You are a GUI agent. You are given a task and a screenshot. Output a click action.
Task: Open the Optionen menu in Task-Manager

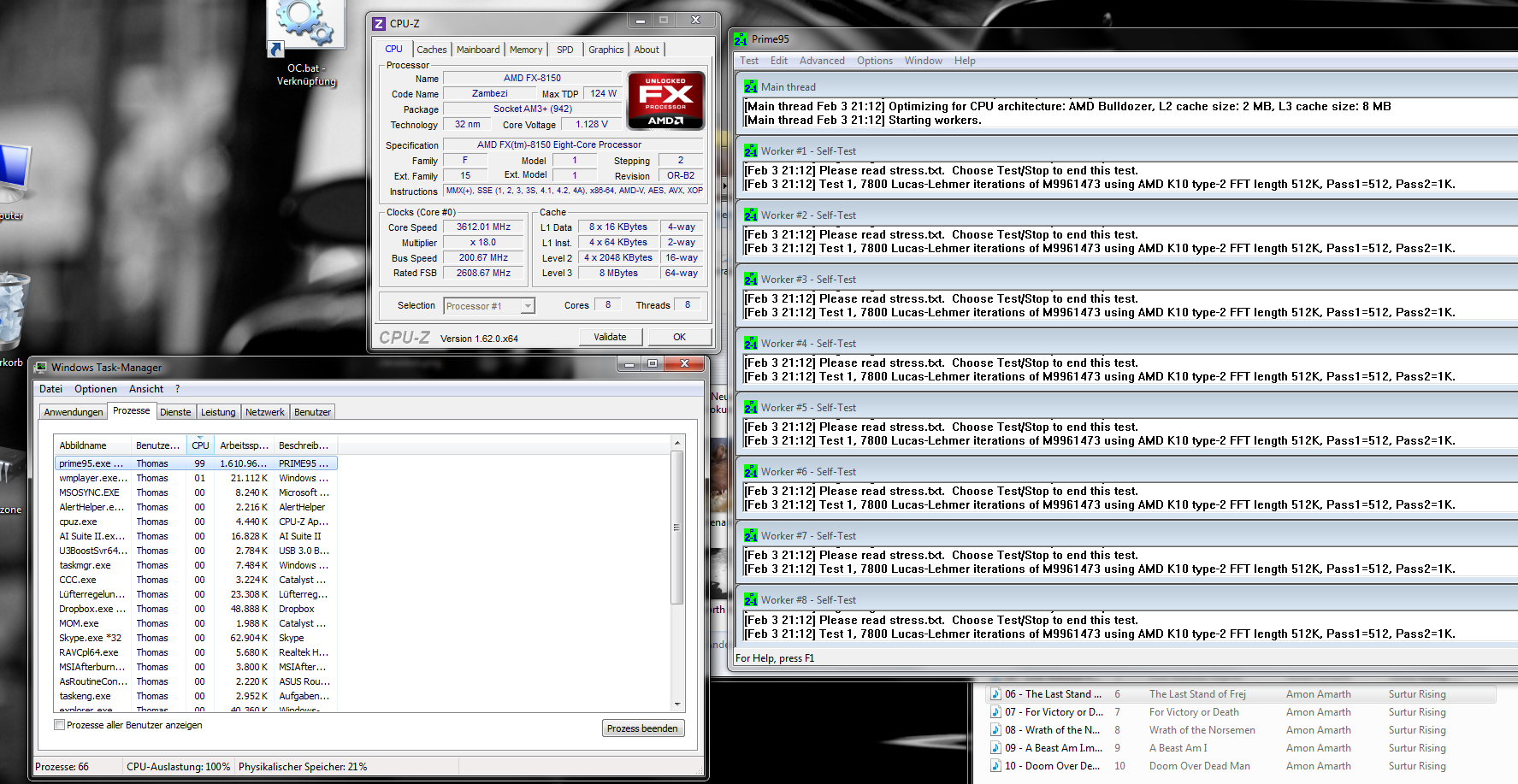pyautogui.click(x=96, y=389)
